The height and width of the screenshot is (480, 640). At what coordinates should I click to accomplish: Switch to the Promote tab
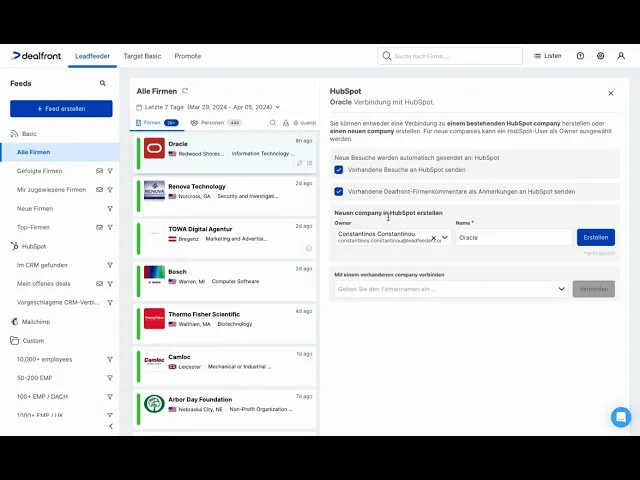click(188, 56)
